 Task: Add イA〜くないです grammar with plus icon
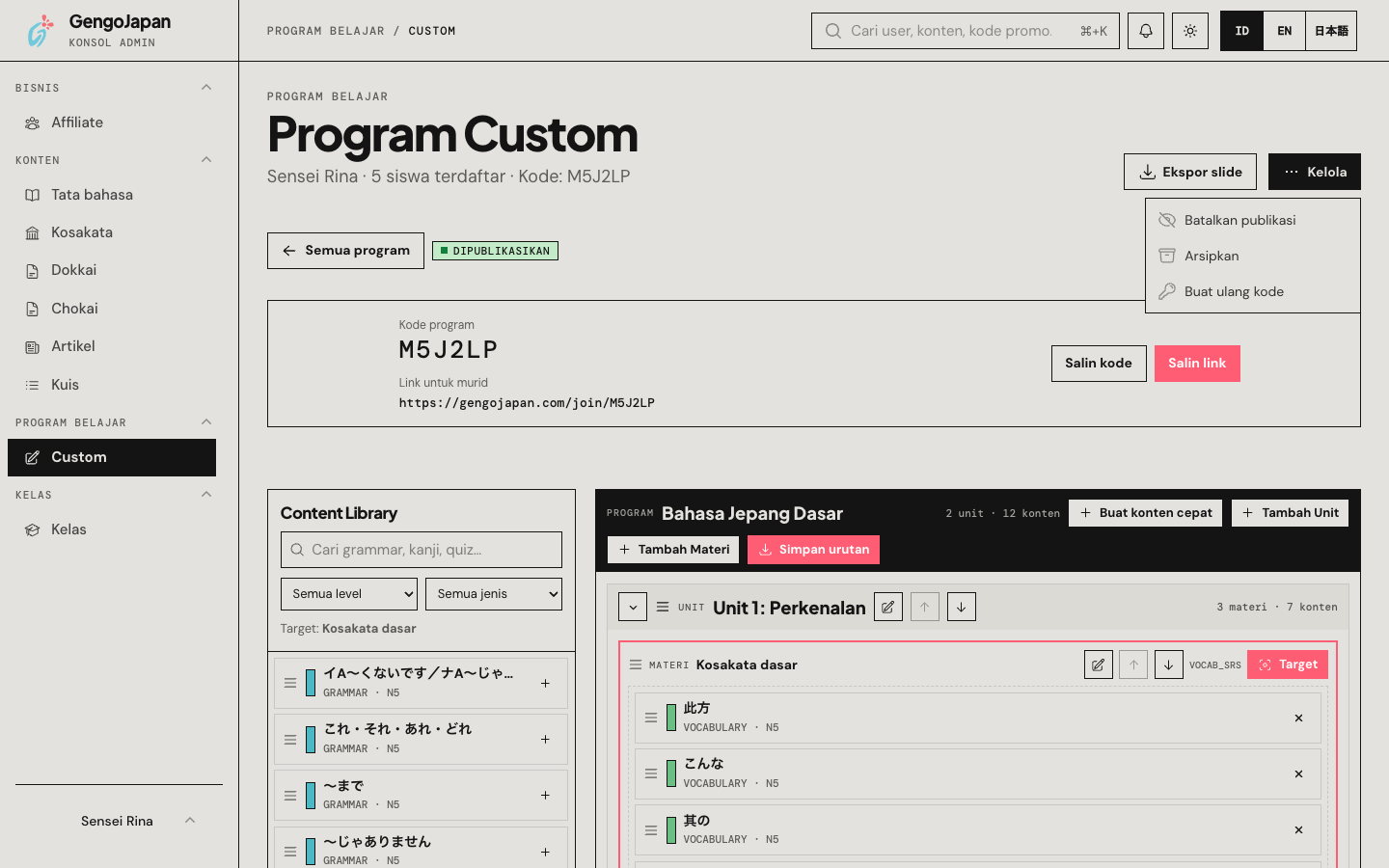545,683
